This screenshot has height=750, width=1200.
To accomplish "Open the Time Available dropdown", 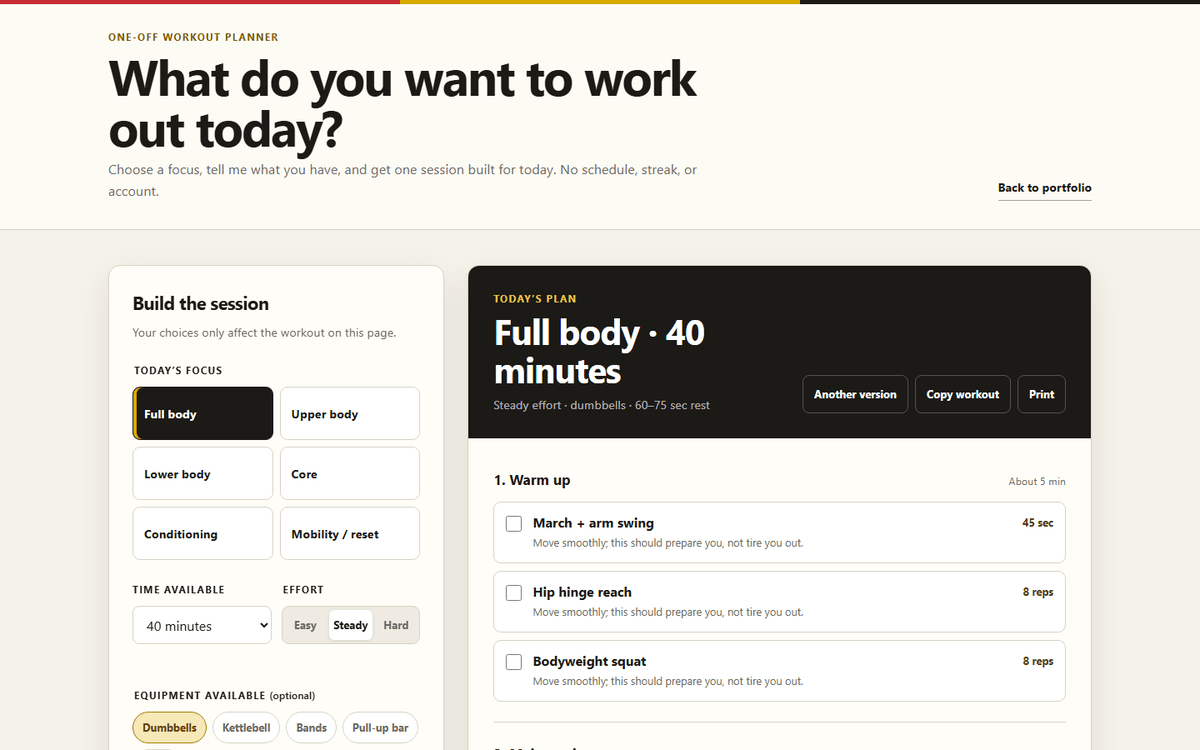I will point(202,625).
